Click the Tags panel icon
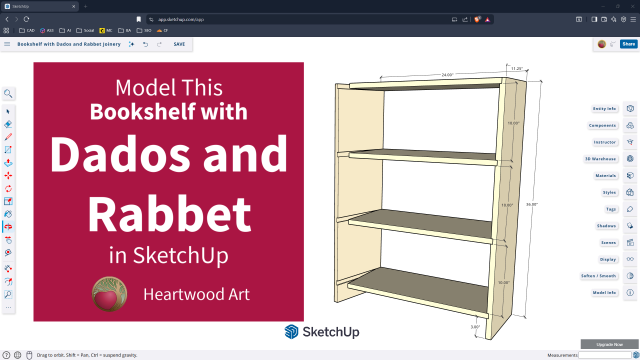The height and width of the screenshot is (360, 640). 630,209
